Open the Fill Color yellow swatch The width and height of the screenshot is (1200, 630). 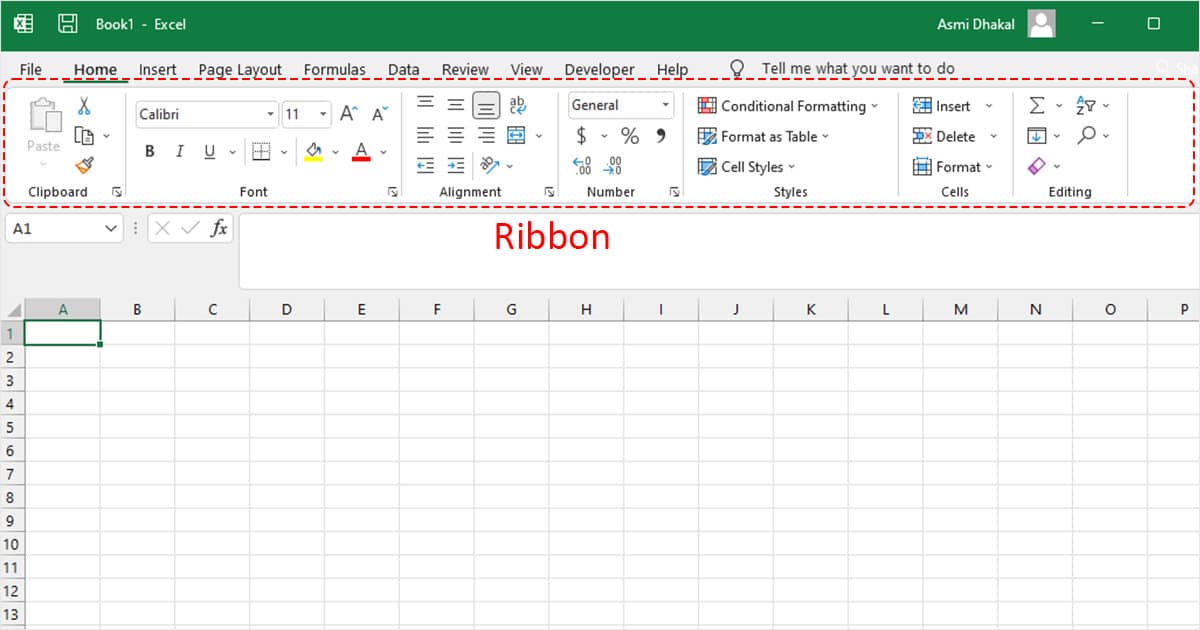[x=314, y=151]
